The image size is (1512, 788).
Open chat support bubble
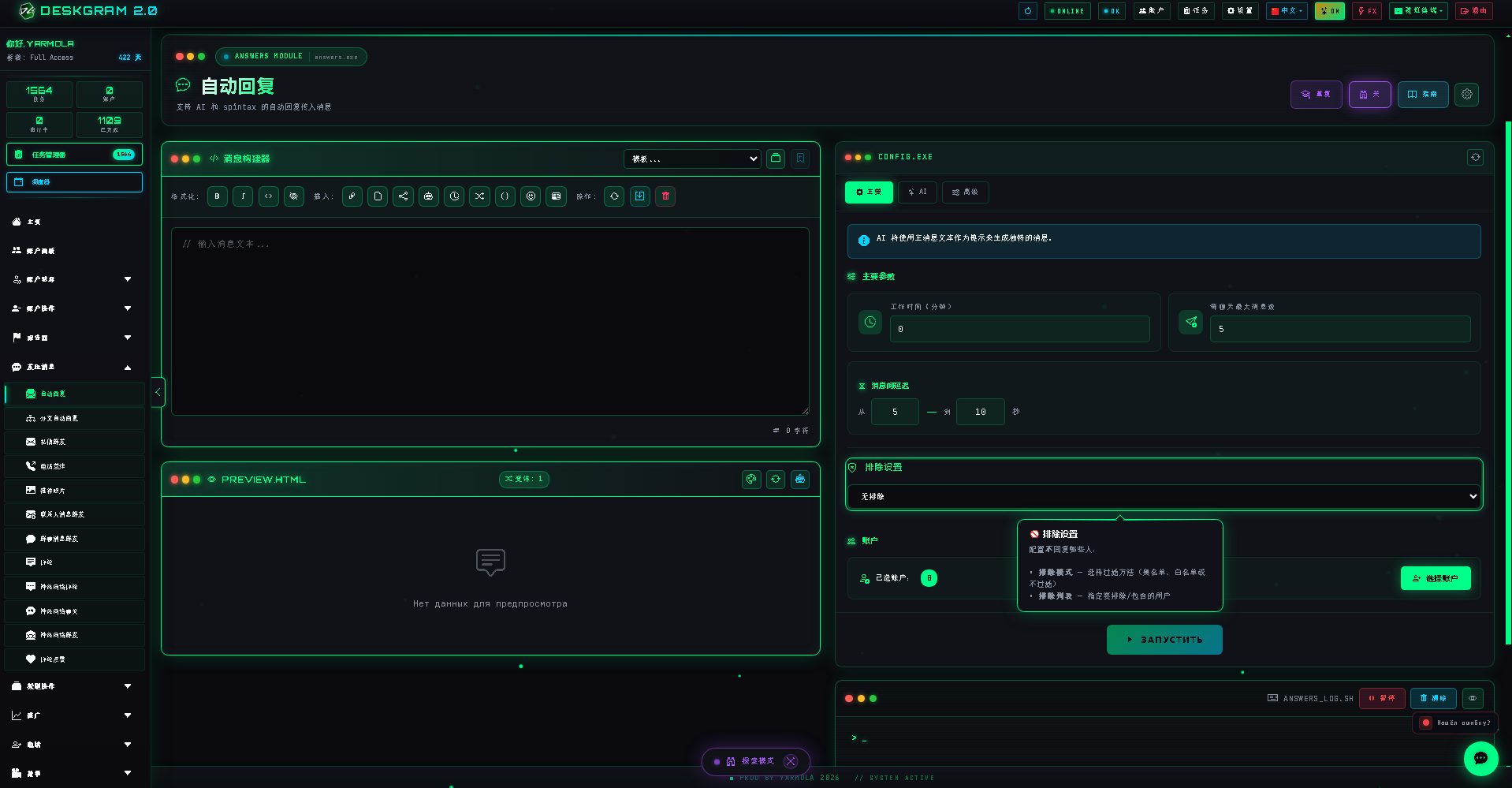[1480, 758]
